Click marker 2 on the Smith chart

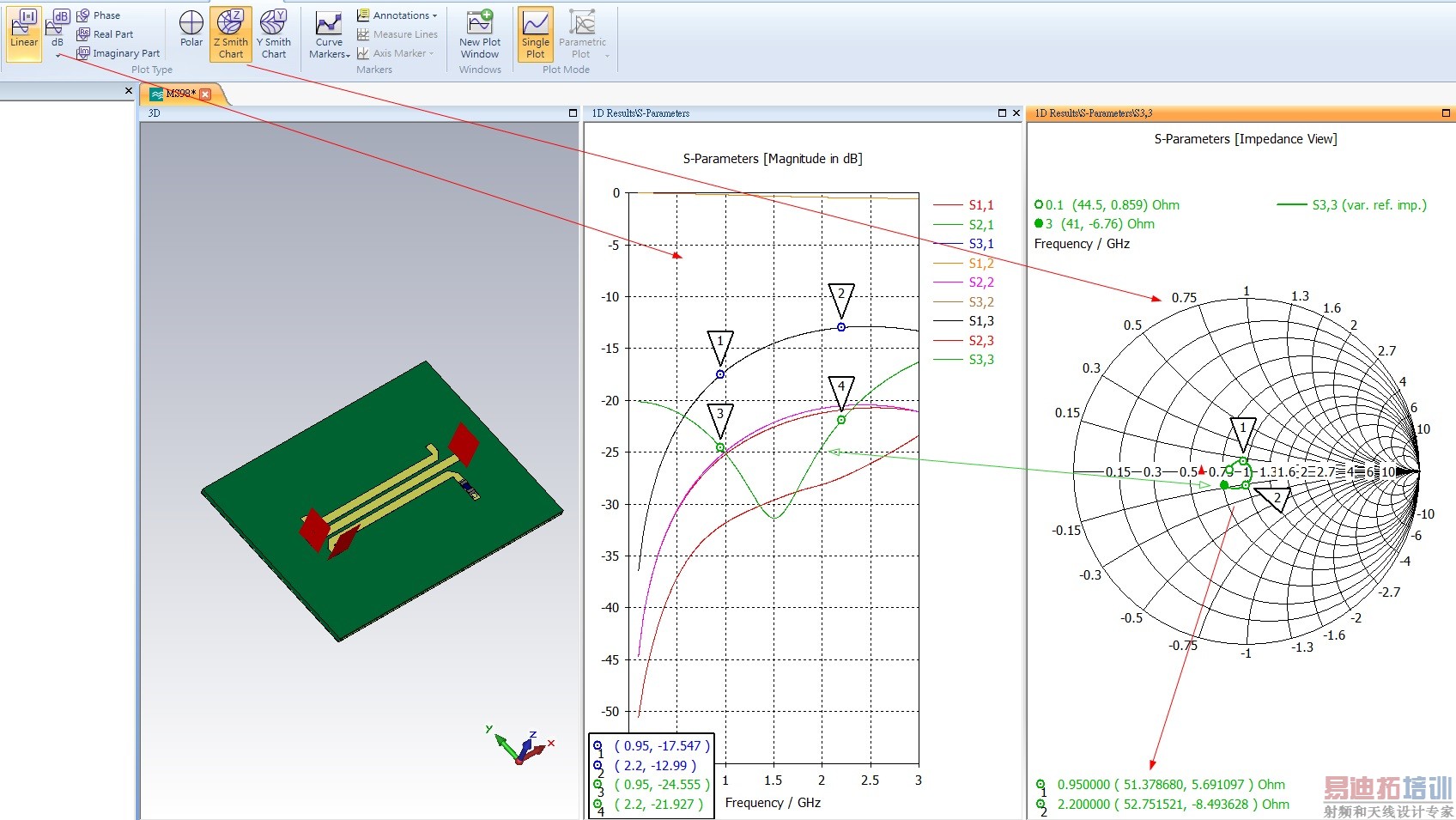click(x=1273, y=498)
